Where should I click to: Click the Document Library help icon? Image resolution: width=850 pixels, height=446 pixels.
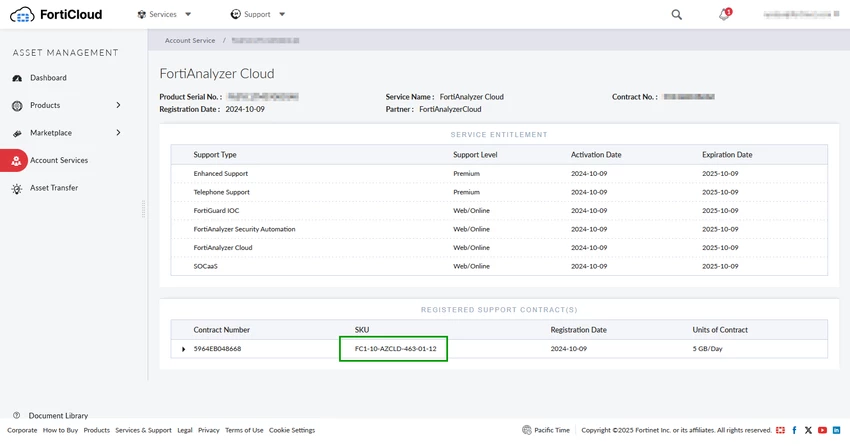pos(16,416)
